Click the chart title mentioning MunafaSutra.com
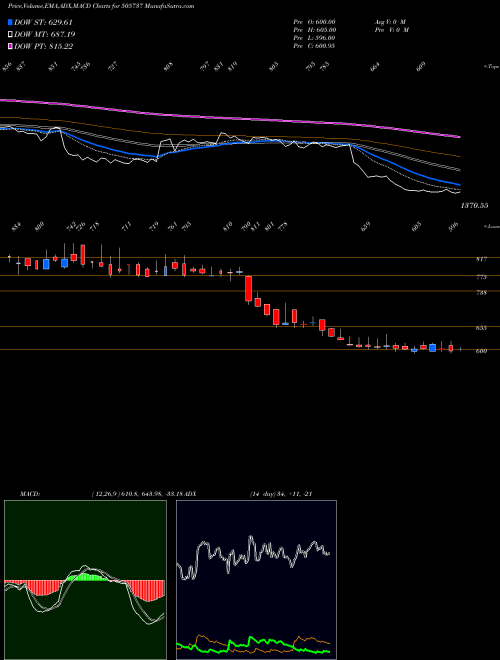 pyautogui.click(x=101, y=6)
